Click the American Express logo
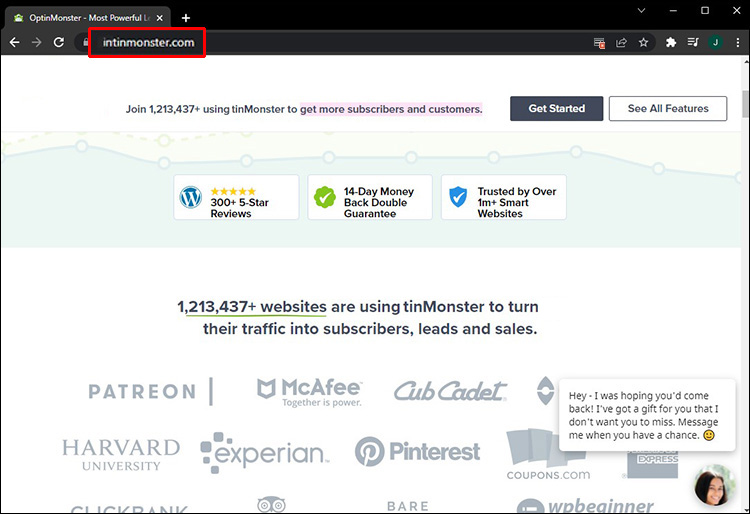The height and width of the screenshot is (514, 750). click(652, 464)
